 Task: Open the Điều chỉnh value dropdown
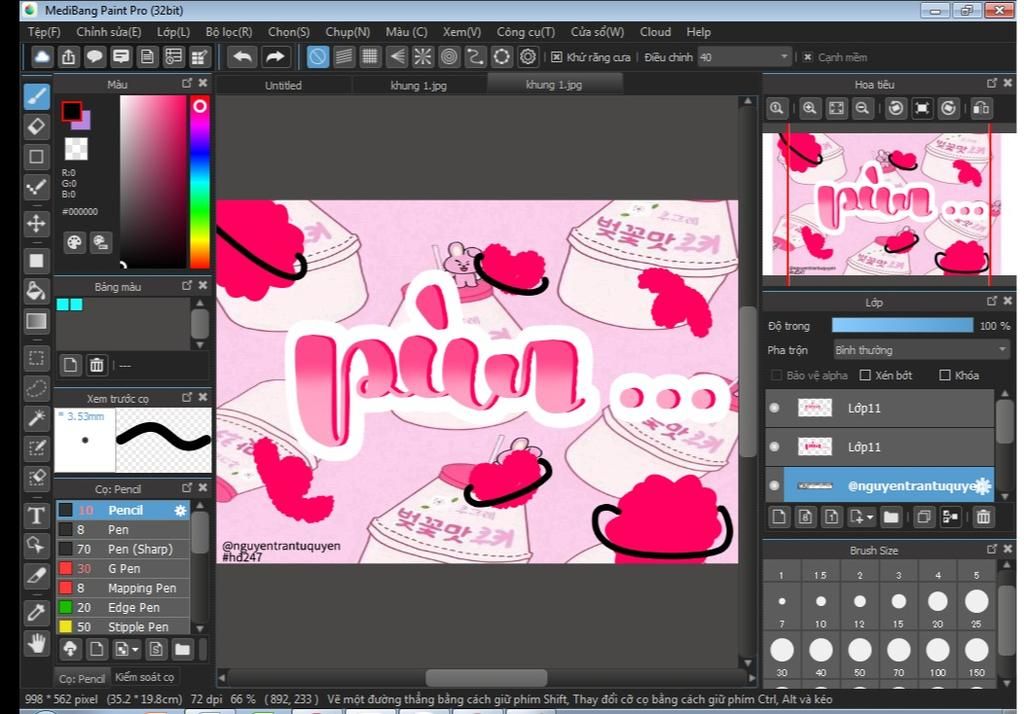744,57
